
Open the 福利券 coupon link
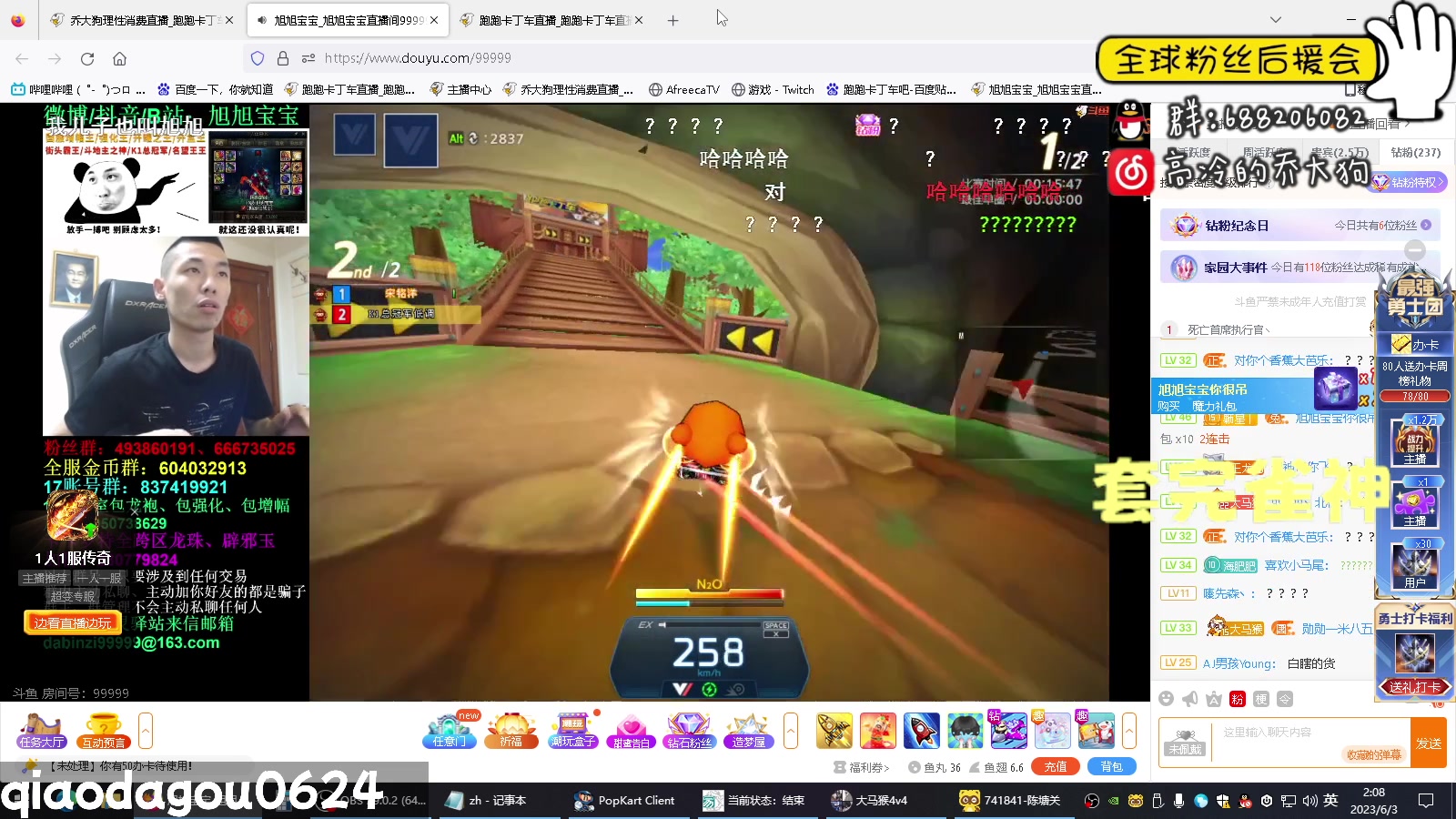861,767
